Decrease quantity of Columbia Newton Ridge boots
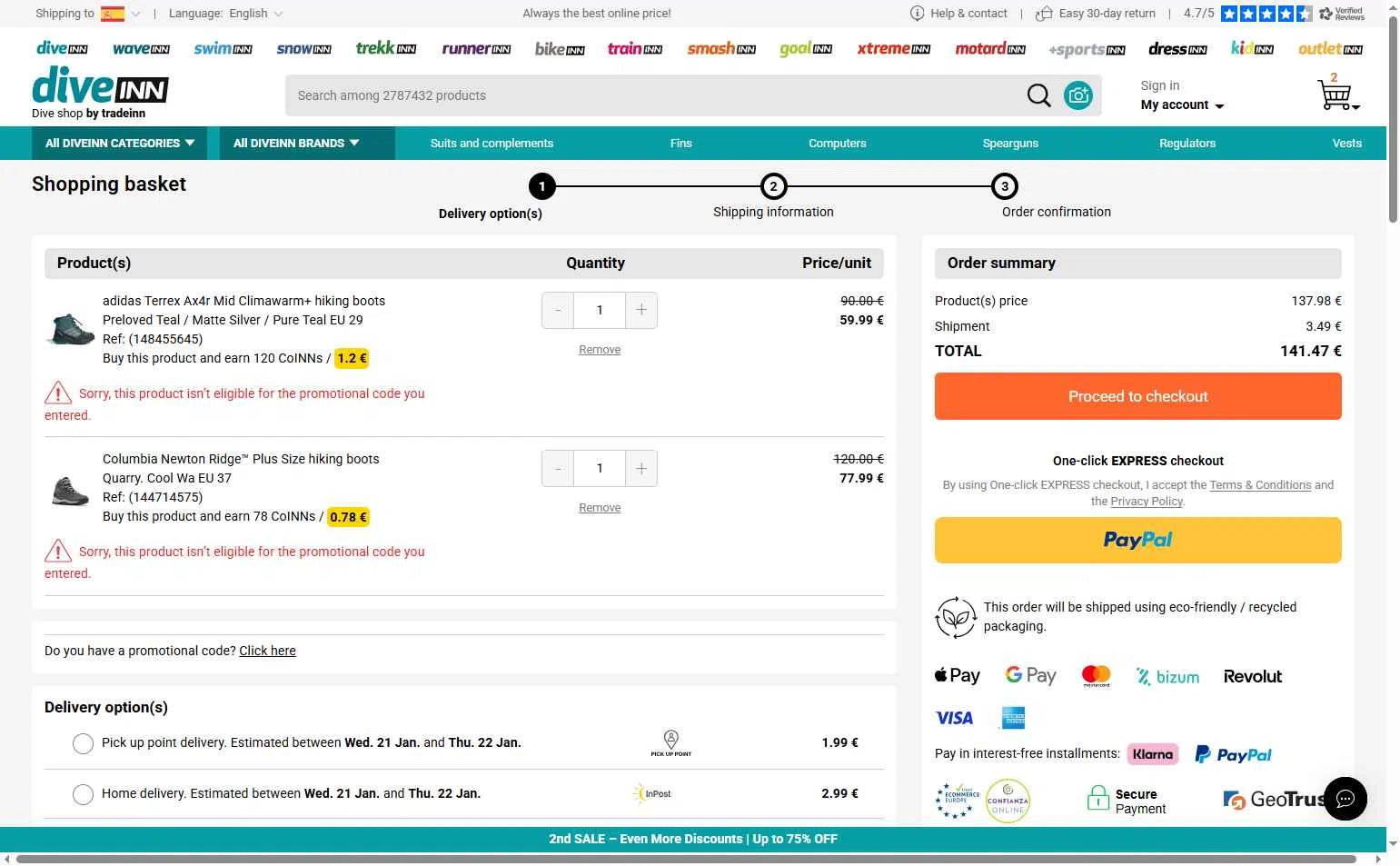 [558, 468]
